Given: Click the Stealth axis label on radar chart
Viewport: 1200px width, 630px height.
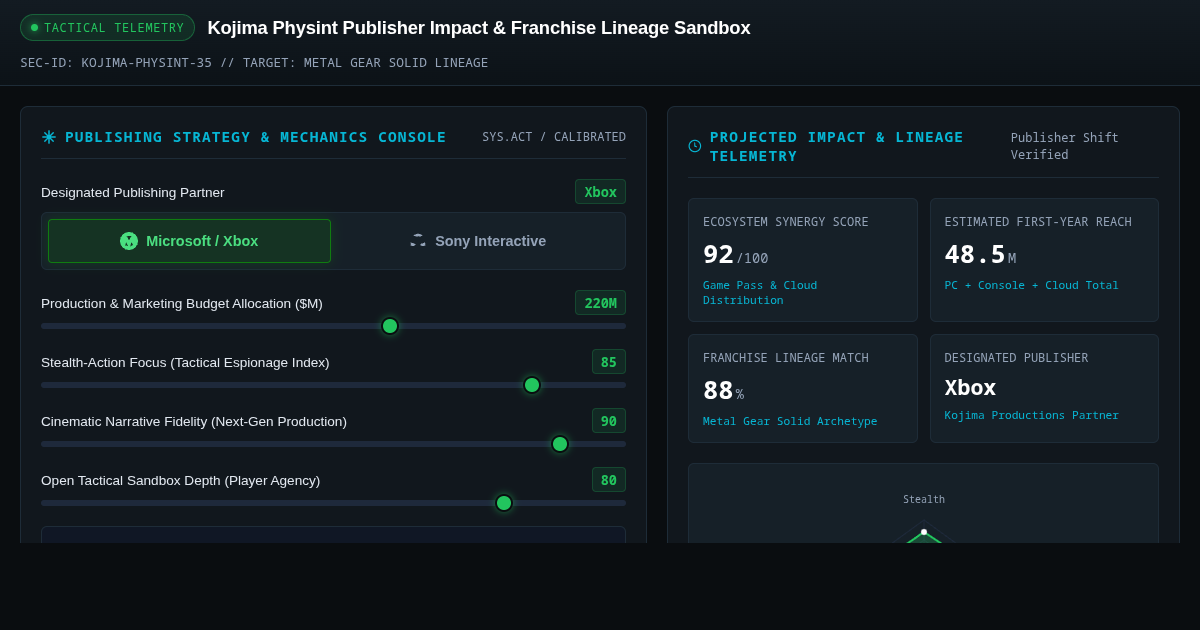Looking at the screenshot, I should coord(924,500).
